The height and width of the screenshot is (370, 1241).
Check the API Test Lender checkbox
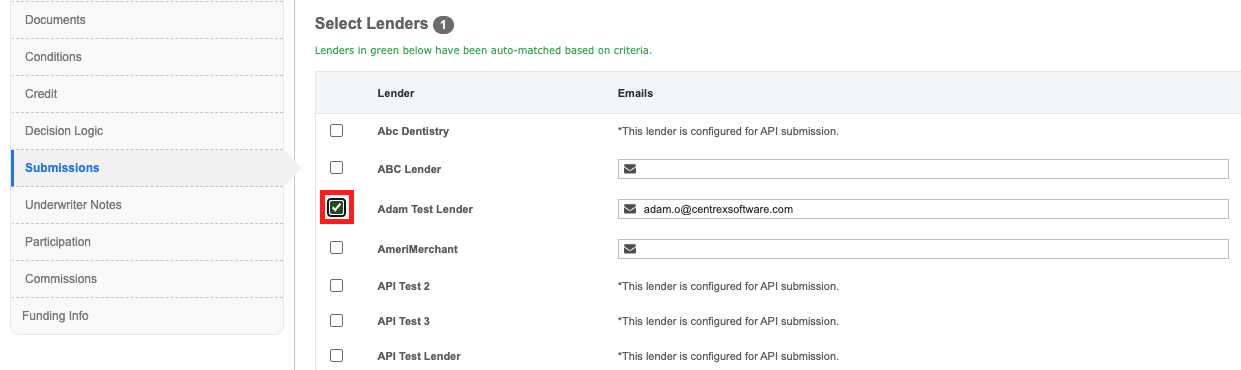click(336, 355)
